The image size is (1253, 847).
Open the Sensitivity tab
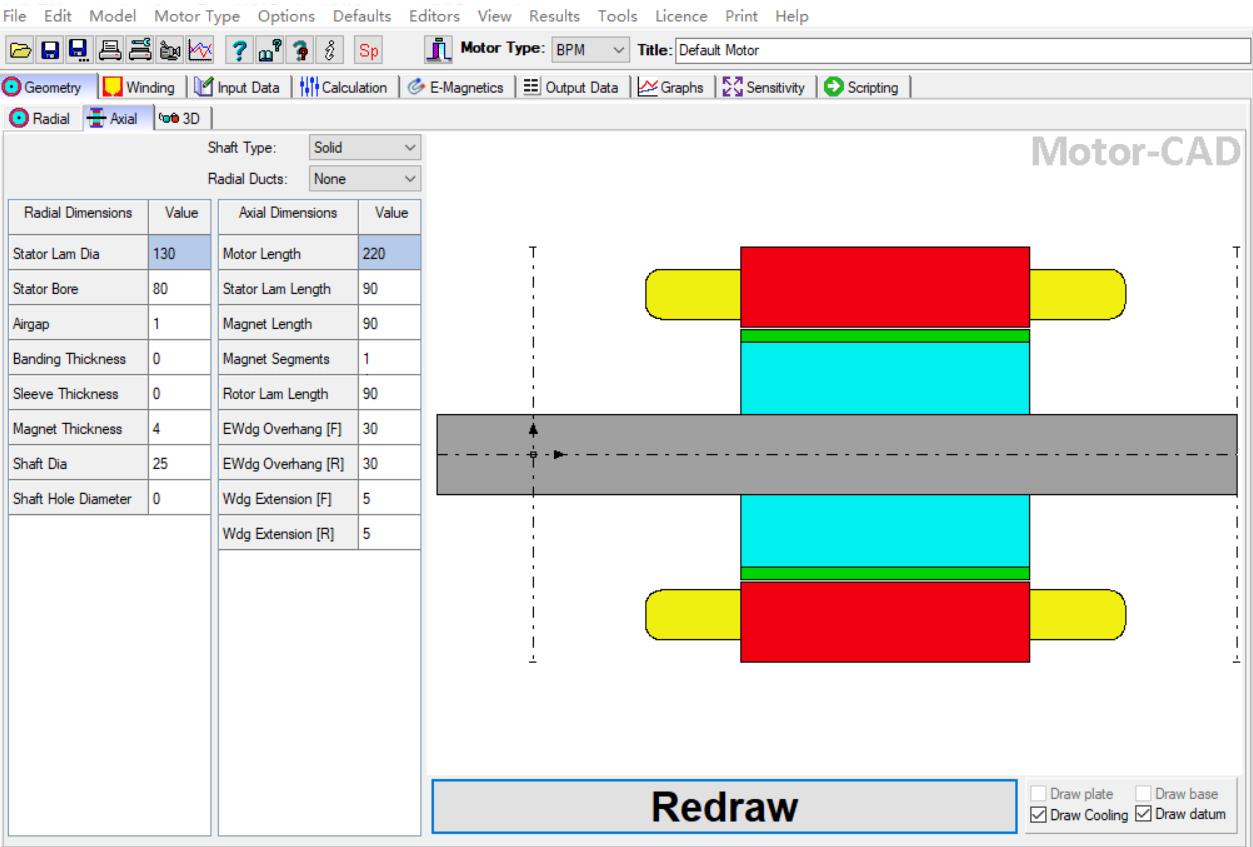766,87
